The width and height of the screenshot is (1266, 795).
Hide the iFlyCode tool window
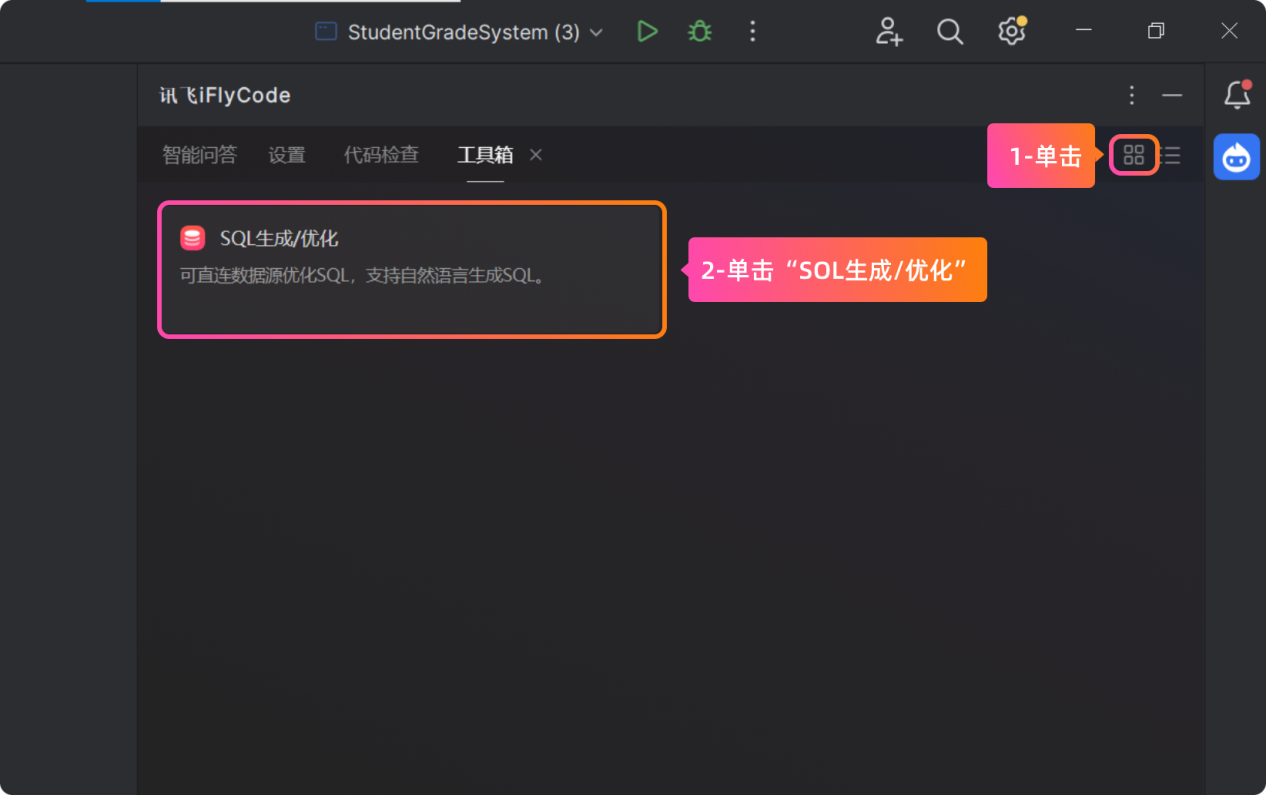[x=1172, y=95]
